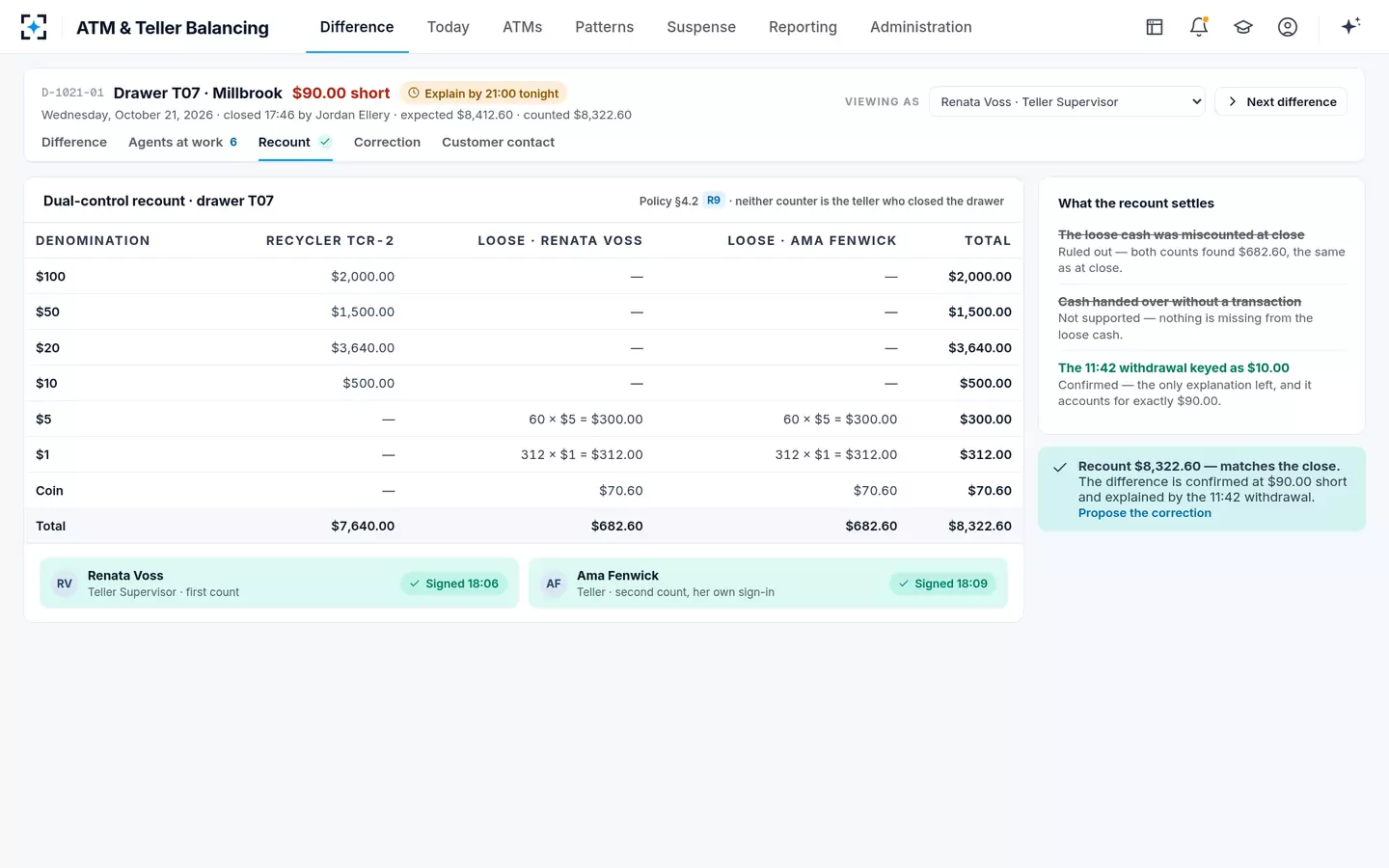The width and height of the screenshot is (1389, 868).
Task: Go to the Next difference
Action: [1281, 101]
